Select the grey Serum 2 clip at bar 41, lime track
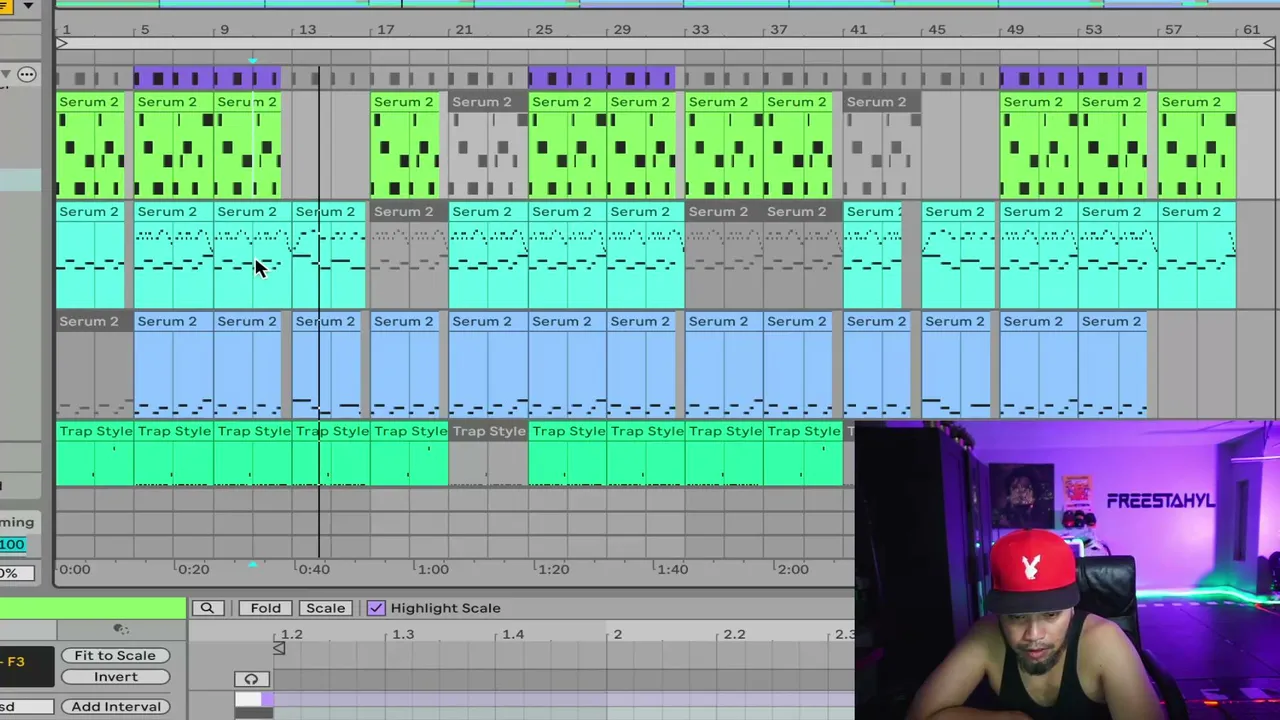 (x=882, y=145)
